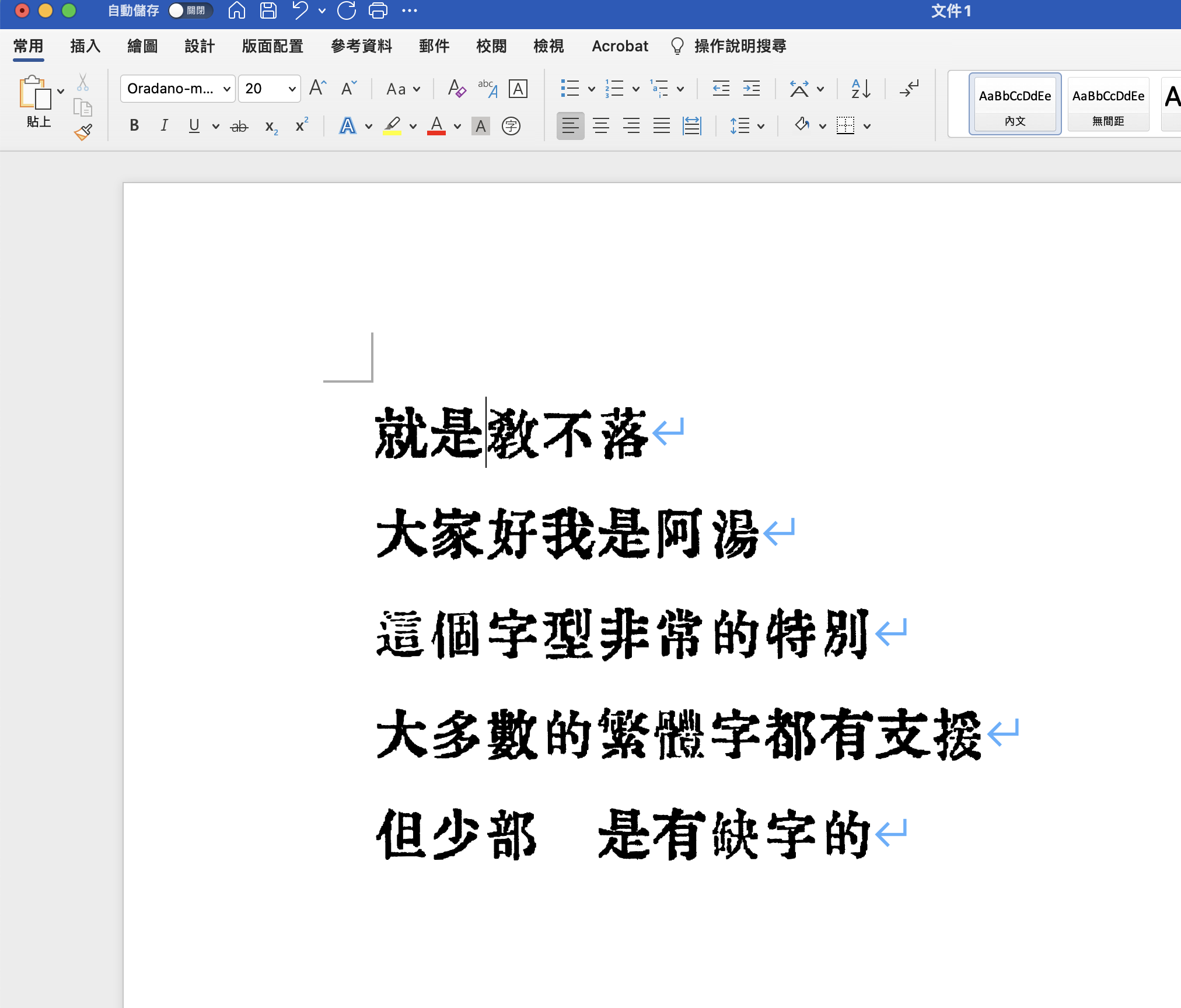The height and width of the screenshot is (1008, 1181).
Task: Open the font name dropdown
Action: click(226, 89)
